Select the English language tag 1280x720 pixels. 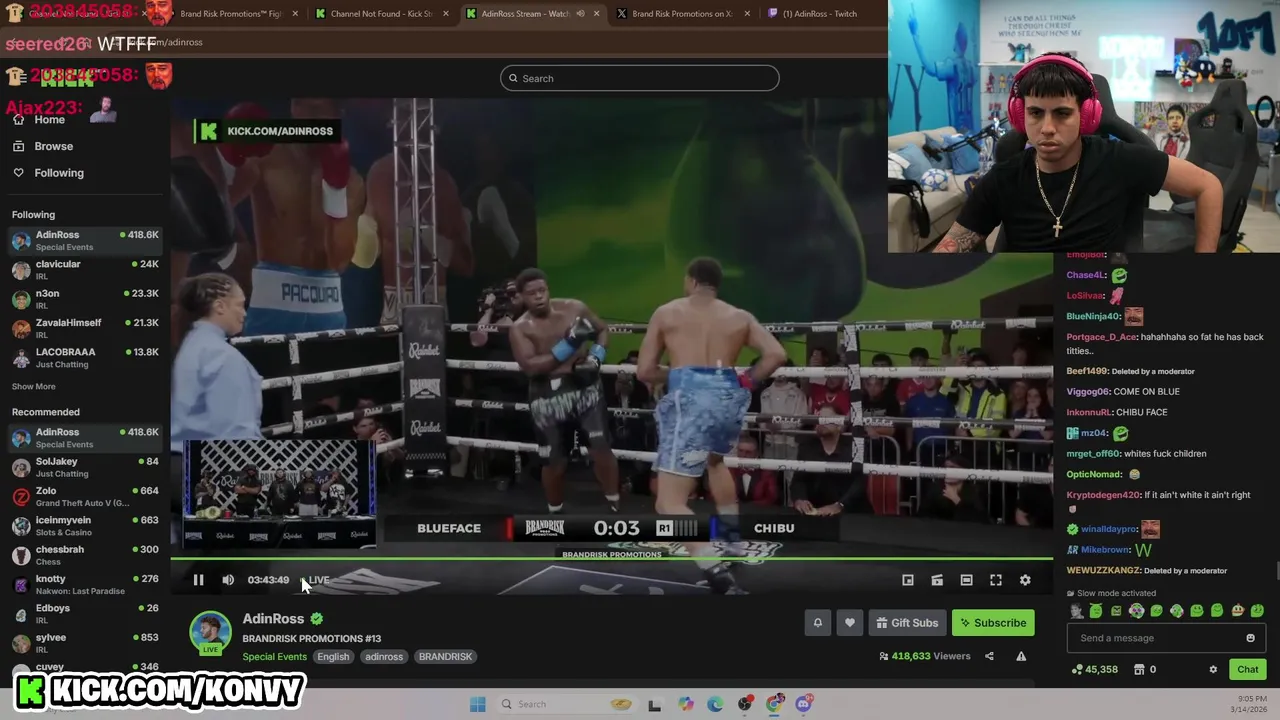pyautogui.click(x=333, y=657)
